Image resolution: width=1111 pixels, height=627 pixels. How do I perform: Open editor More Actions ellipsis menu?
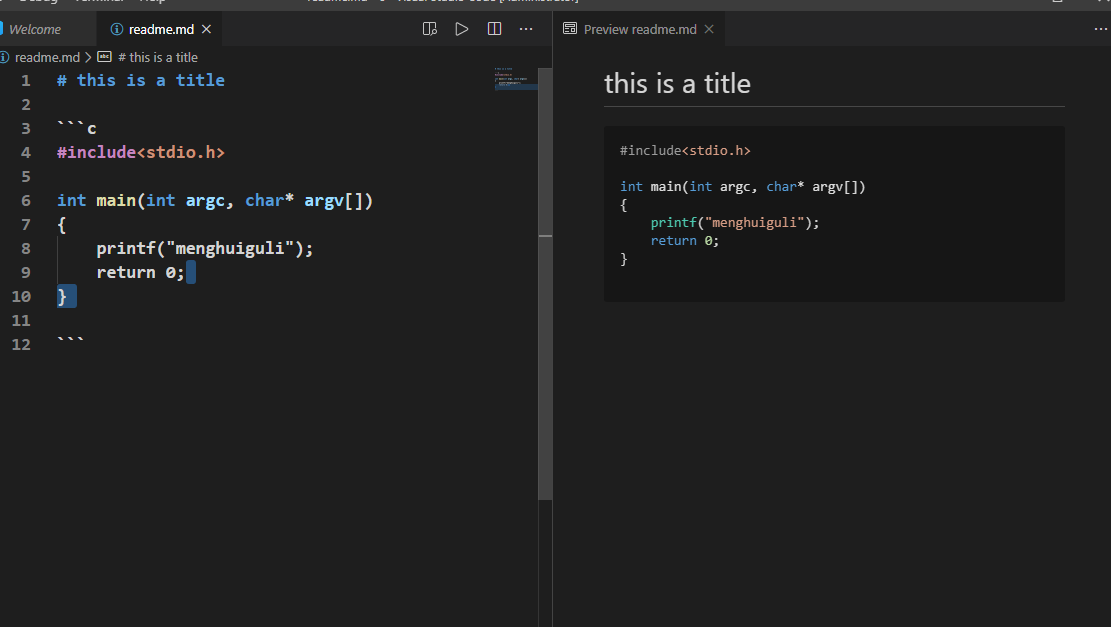526,29
